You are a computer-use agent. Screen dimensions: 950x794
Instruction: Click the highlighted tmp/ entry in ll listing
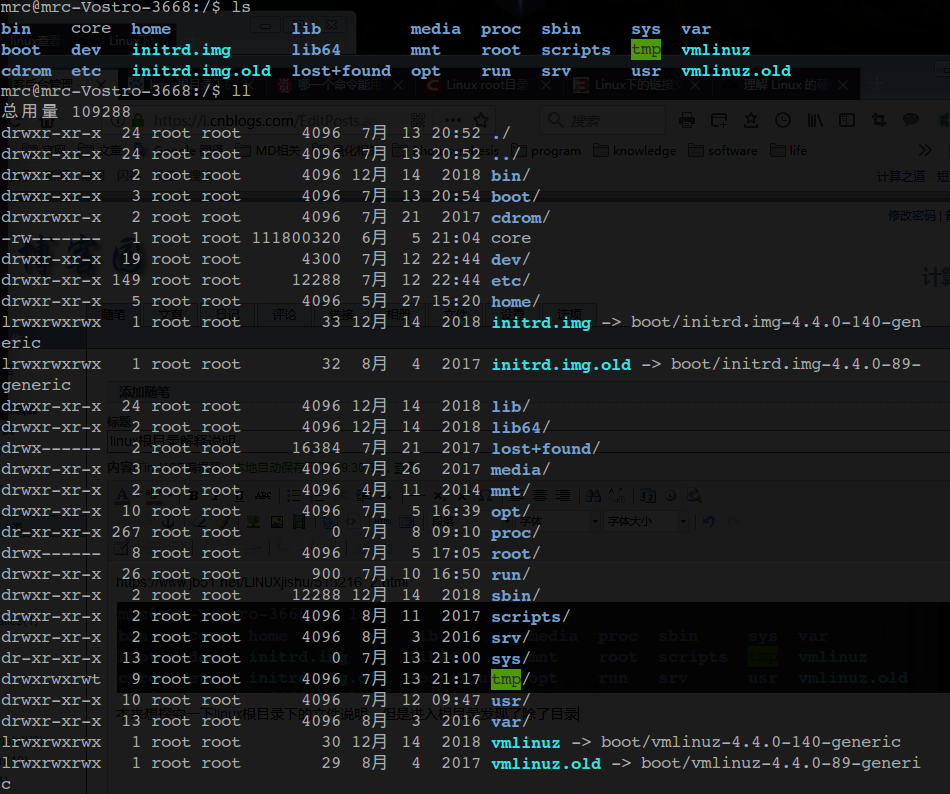coord(506,680)
